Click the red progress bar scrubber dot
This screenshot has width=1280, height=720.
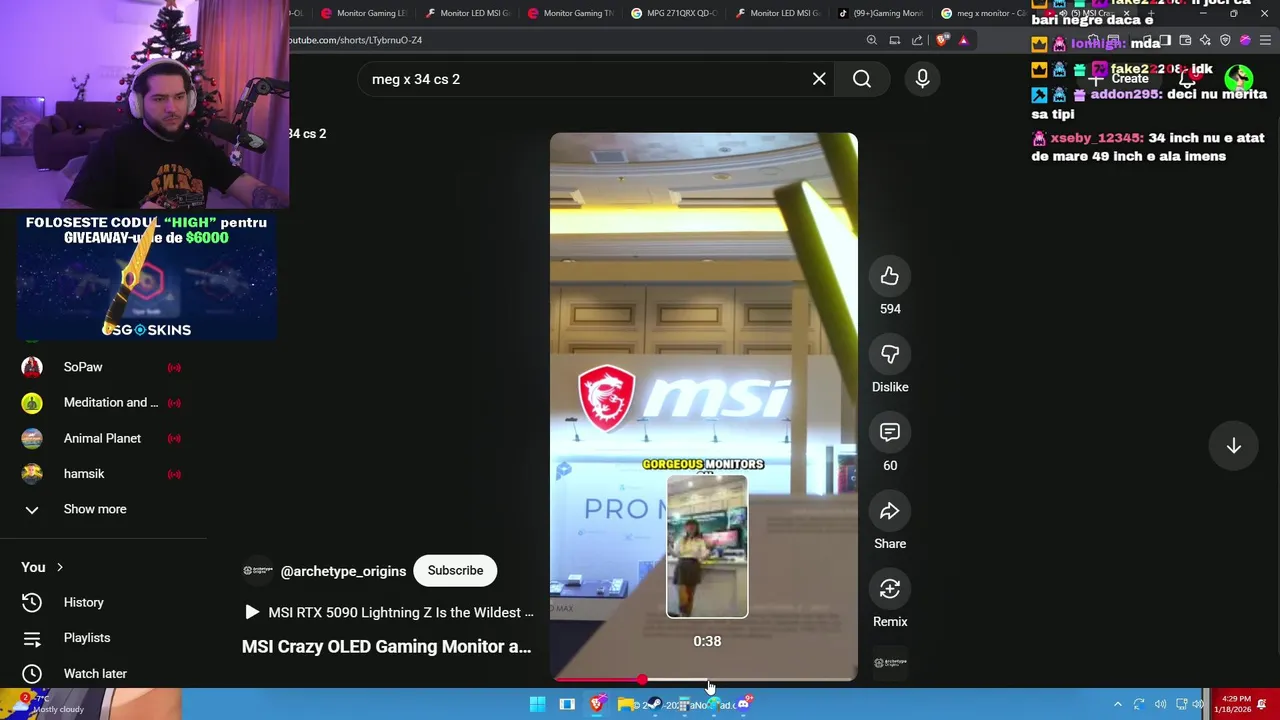click(642, 680)
